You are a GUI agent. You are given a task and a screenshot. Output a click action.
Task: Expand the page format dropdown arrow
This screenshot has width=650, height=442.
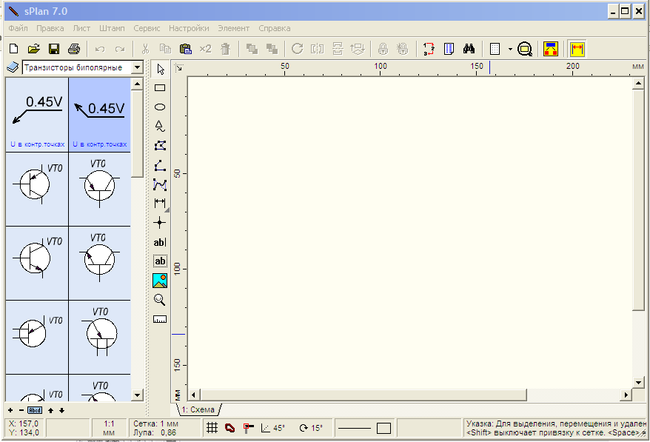click(x=509, y=48)
